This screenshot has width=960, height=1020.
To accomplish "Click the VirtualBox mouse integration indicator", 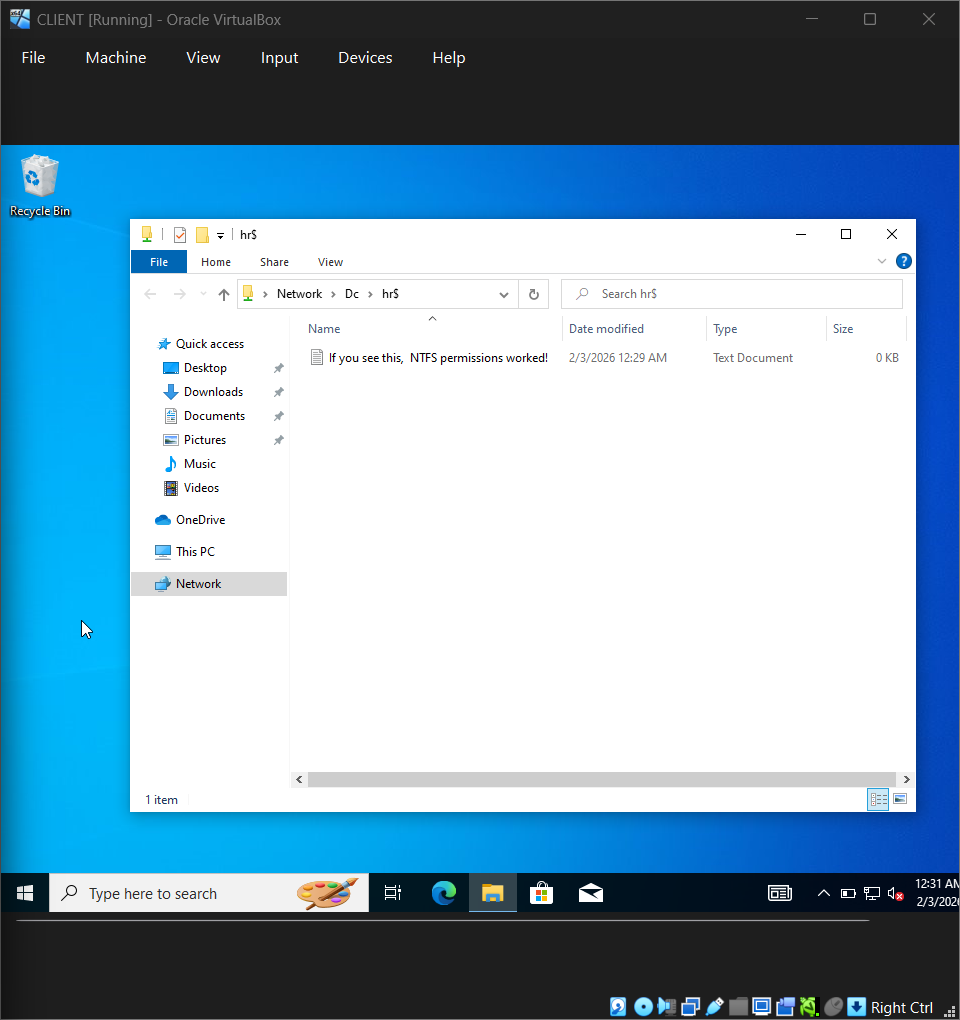I will (833, 1006).
